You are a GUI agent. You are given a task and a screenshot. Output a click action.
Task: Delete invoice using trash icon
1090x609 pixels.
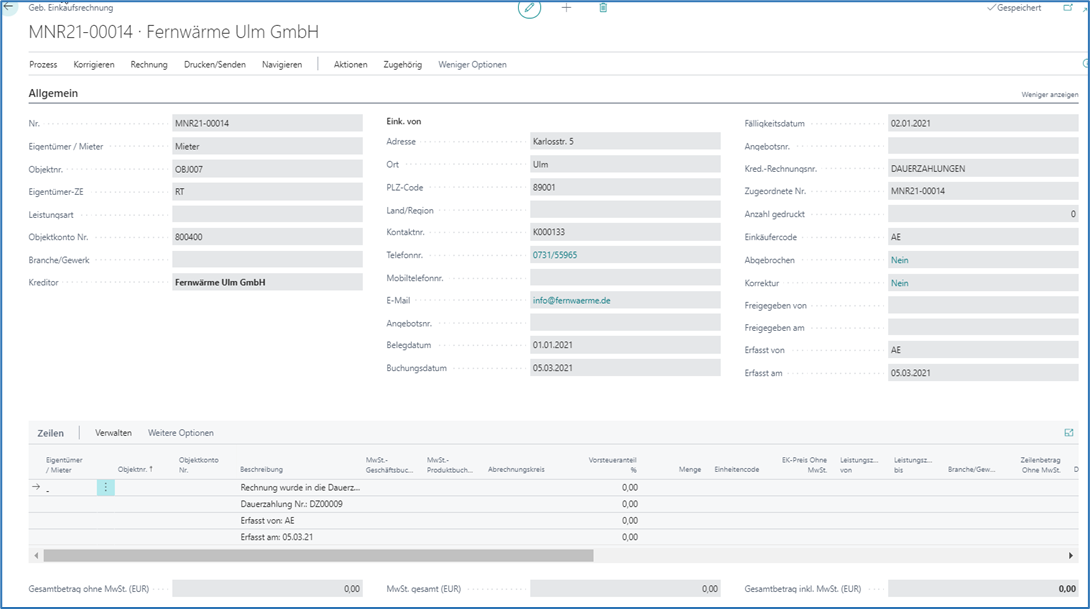pyautogui.click(x=603, y=8)
